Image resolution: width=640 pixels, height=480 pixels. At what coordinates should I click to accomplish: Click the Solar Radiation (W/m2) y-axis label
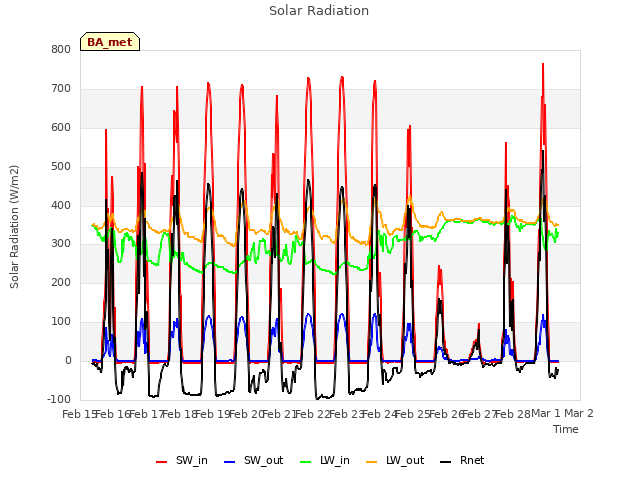point(14,227)
